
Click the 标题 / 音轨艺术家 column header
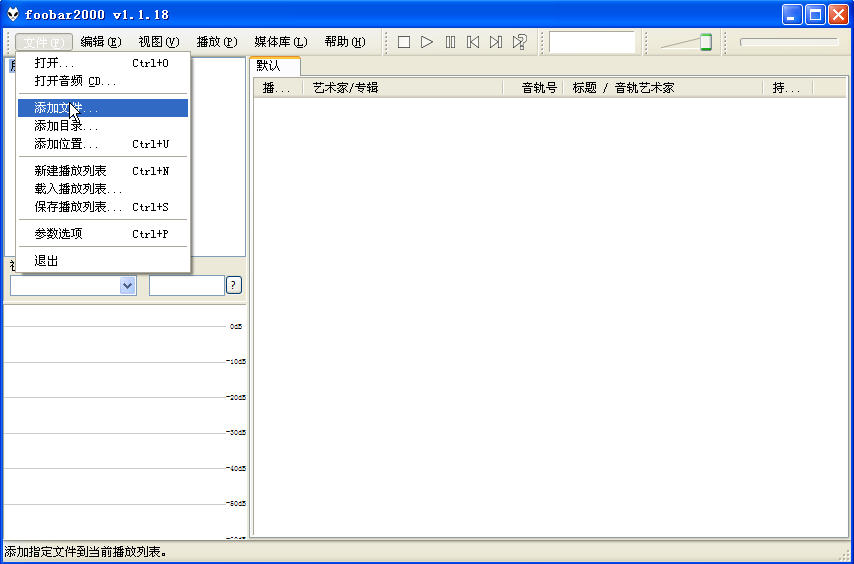[x=623, y=88]
